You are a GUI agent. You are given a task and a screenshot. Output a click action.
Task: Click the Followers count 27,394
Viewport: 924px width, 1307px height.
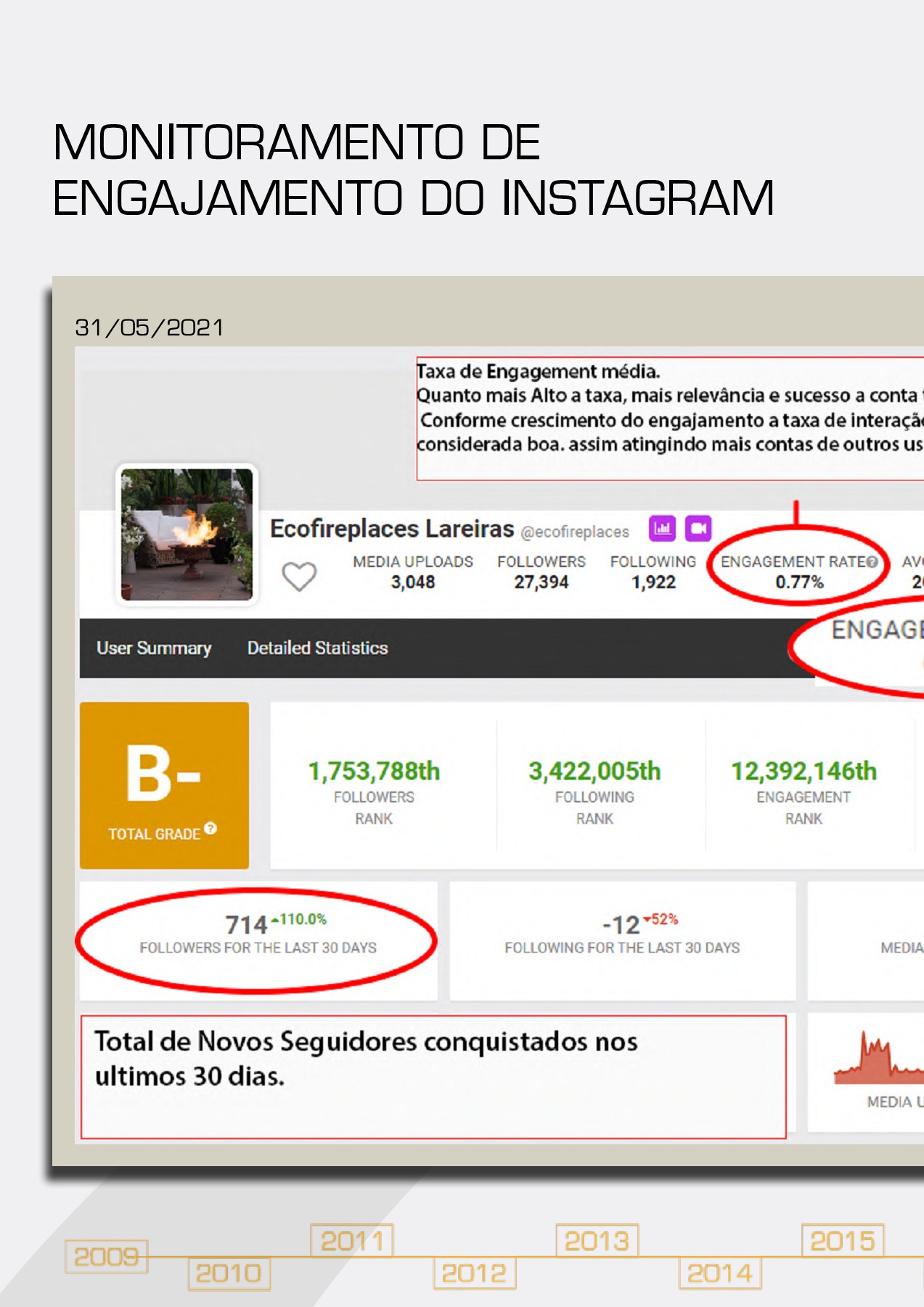541,582
